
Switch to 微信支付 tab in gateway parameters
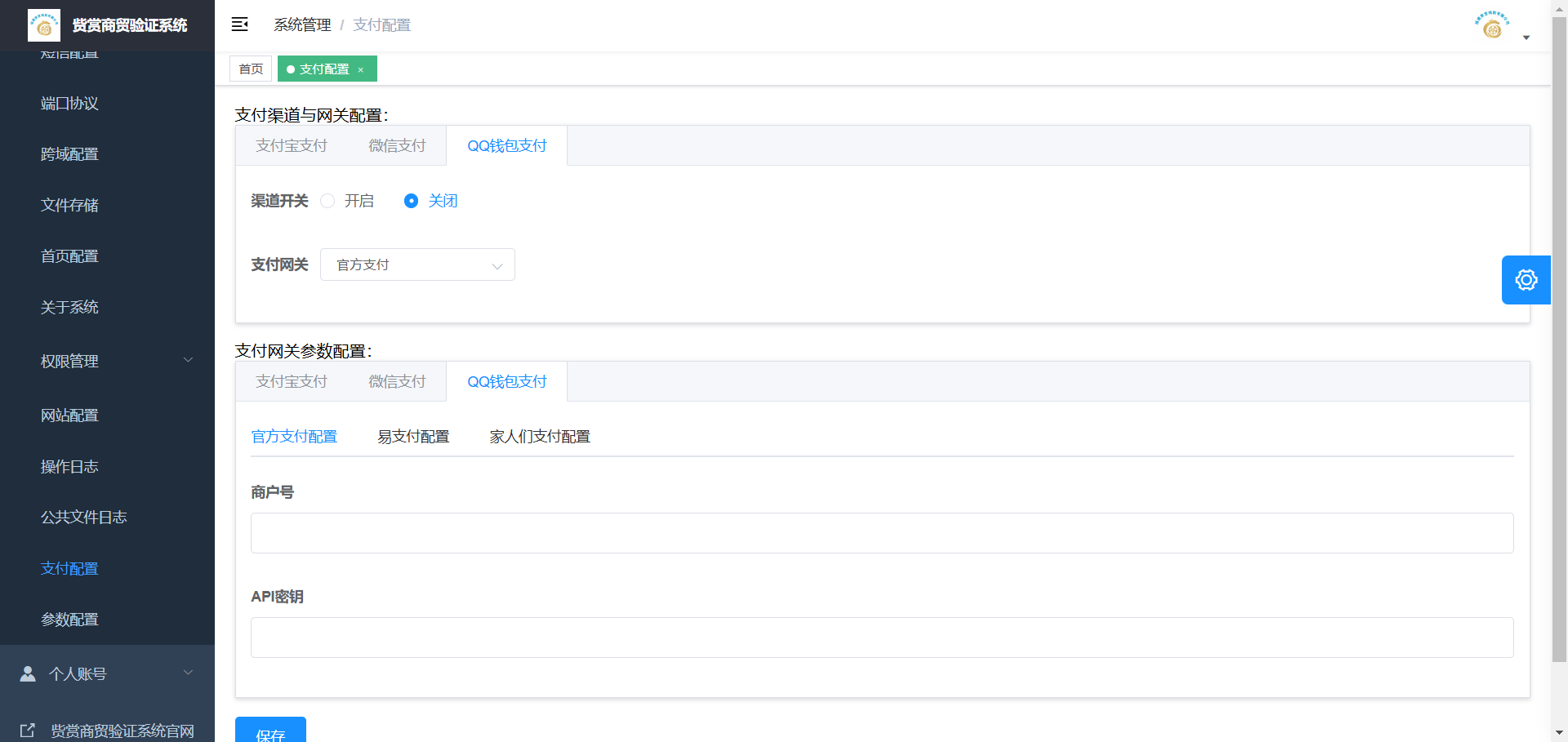click(397, 381)
